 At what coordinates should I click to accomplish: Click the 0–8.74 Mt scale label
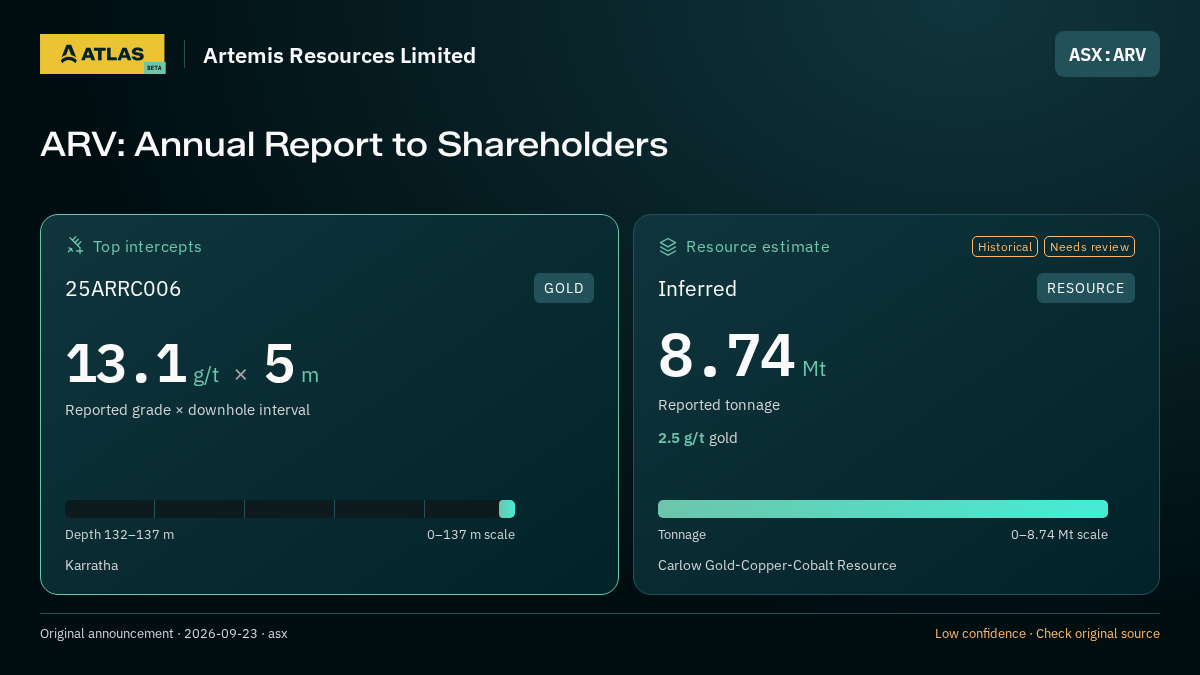coord(1059,535)
